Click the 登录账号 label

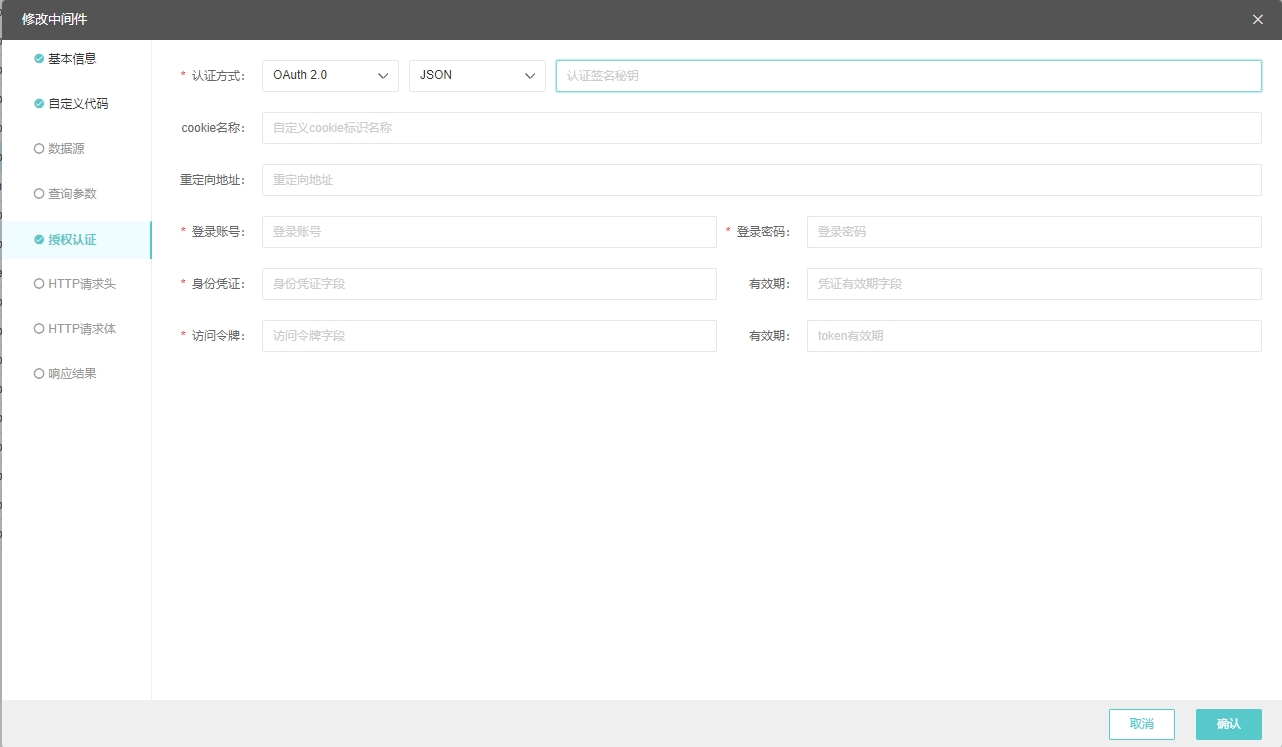point(218,232)
